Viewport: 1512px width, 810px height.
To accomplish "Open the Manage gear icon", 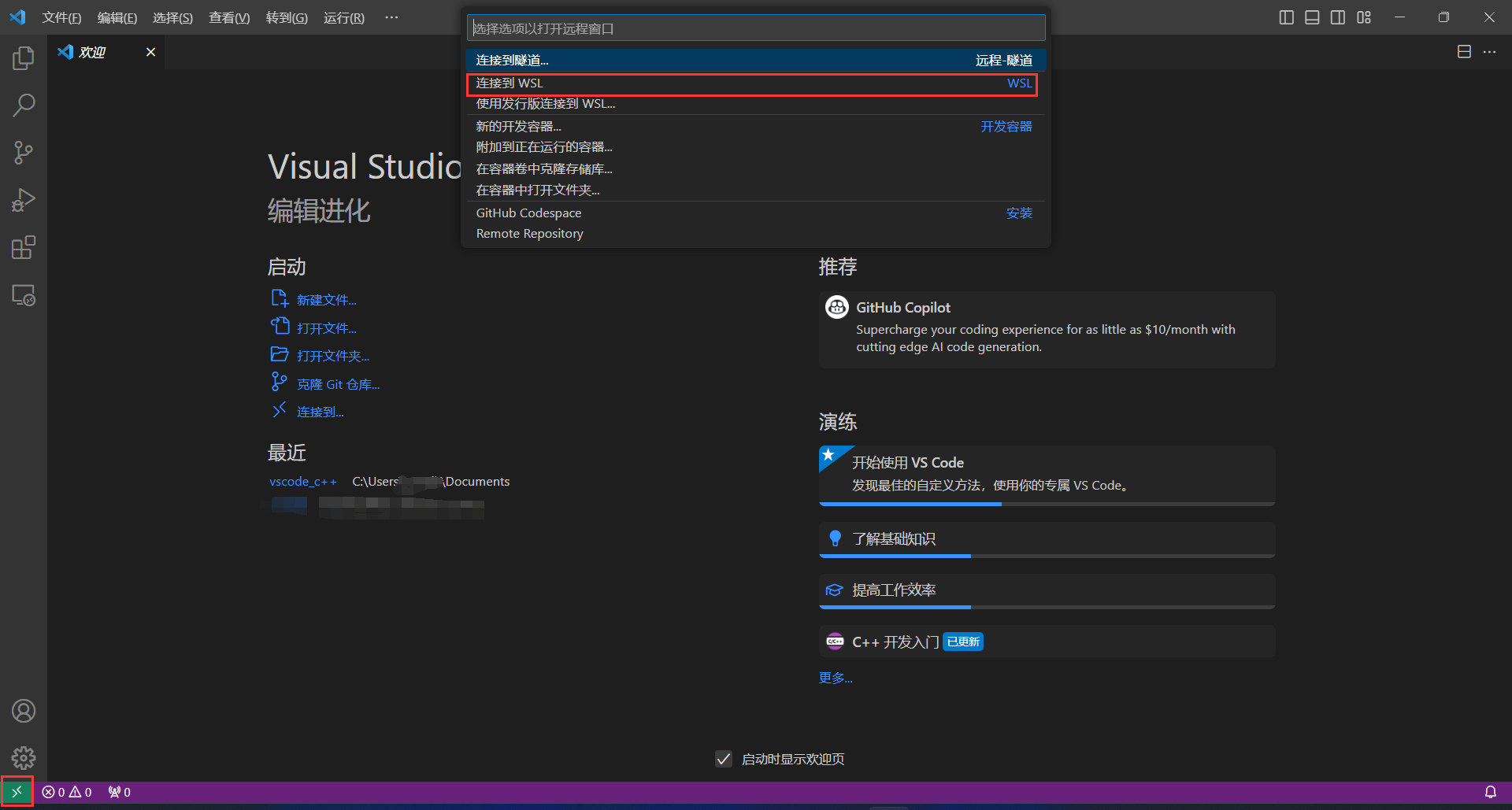I will pyautogui.click(x=24, y=758).
